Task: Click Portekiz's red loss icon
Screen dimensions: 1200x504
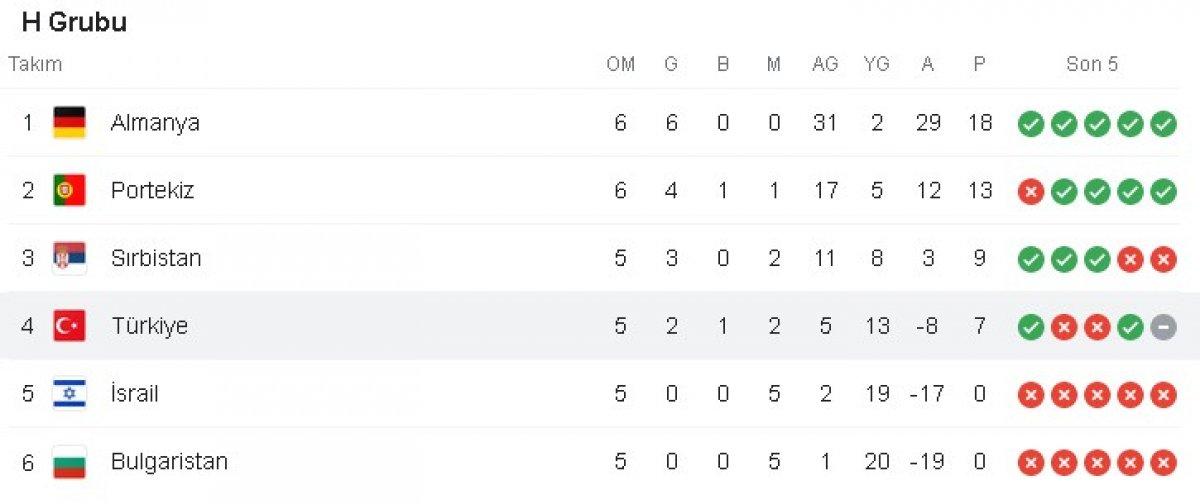Action: 1031,191
